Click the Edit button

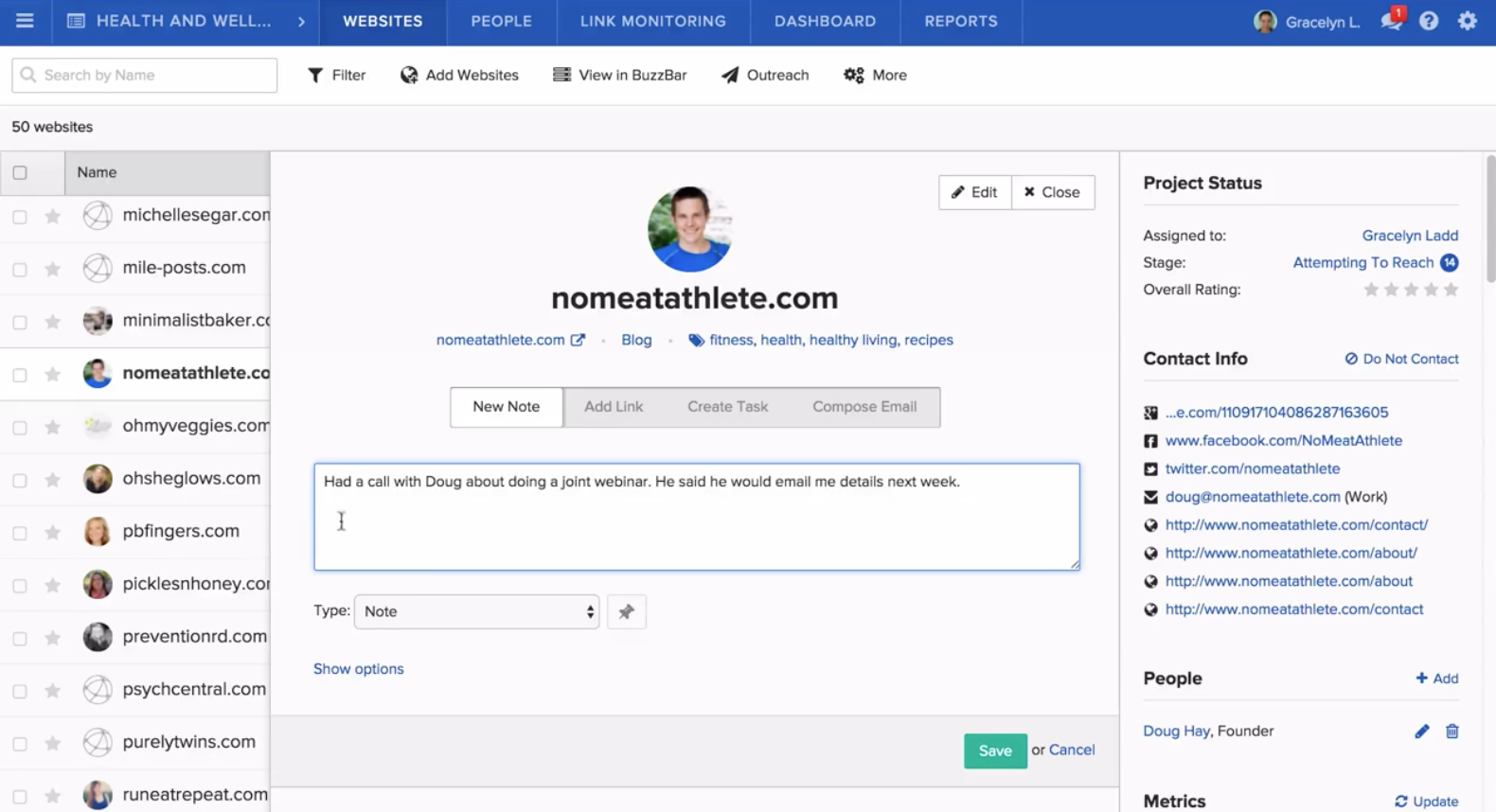pyautogui.click(x=974, y=192)
